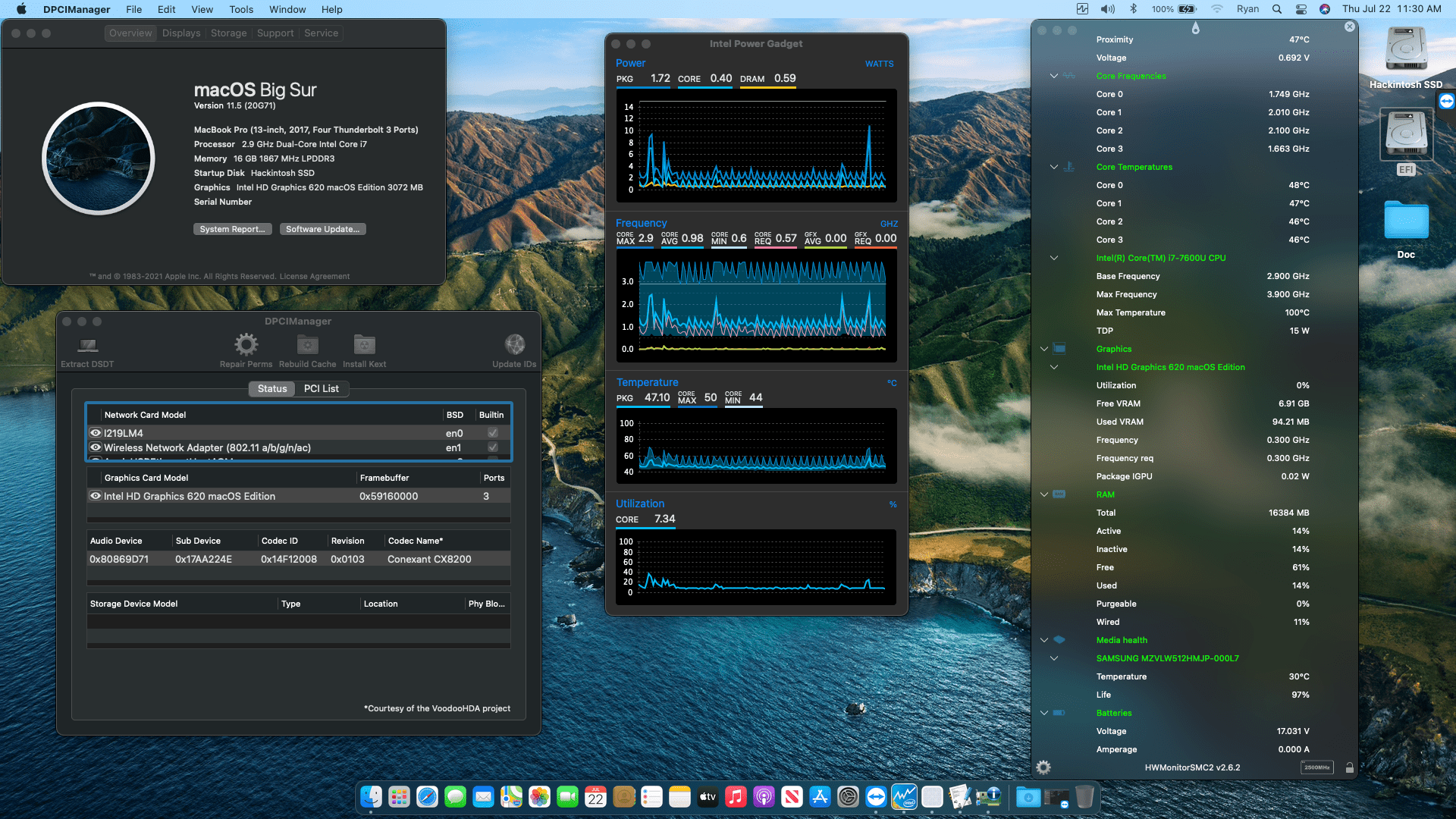This screenshot has width=1456, height=819.
Task: Open the Apple menu
Action: click(x=21, y=9)
